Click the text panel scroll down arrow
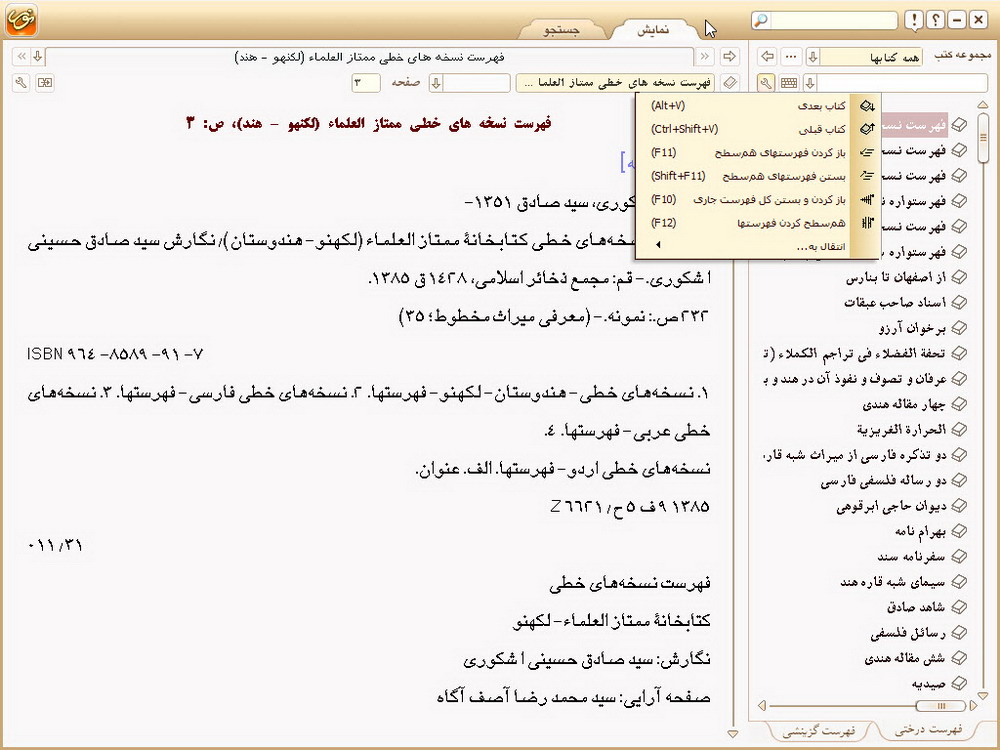This screenshot has height=750, width=1000. point(733,733)
